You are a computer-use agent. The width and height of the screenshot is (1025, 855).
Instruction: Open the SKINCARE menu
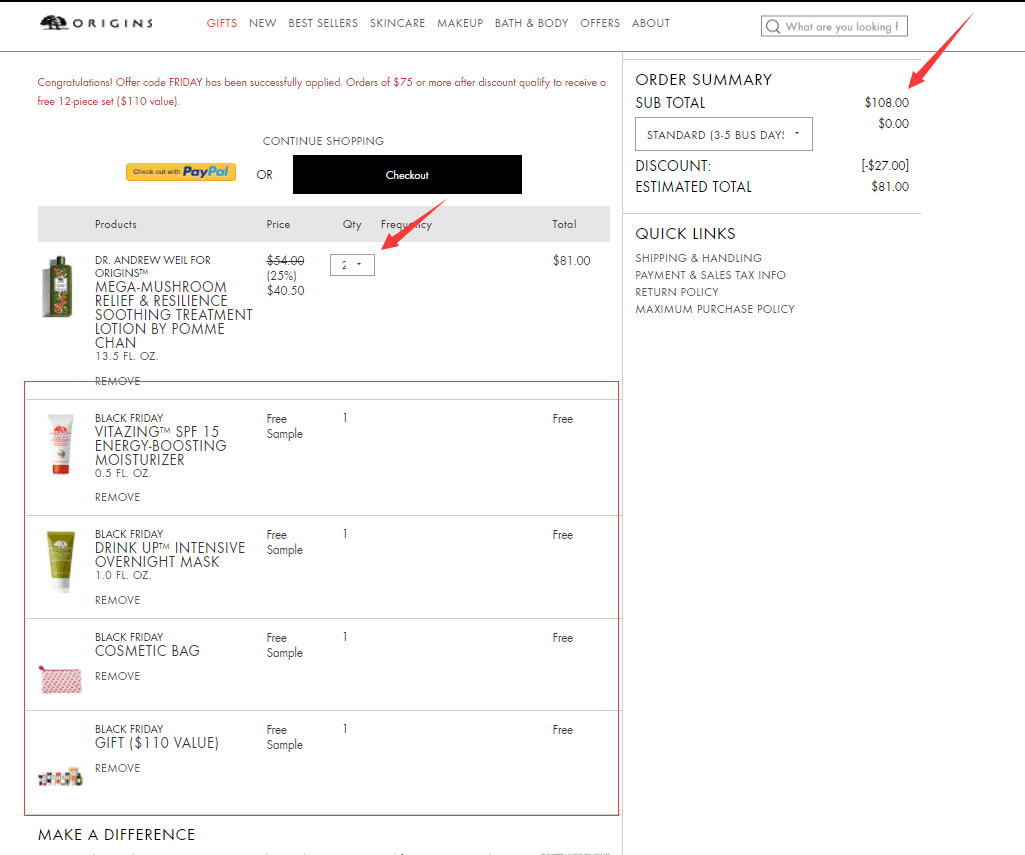pos(397,23)
